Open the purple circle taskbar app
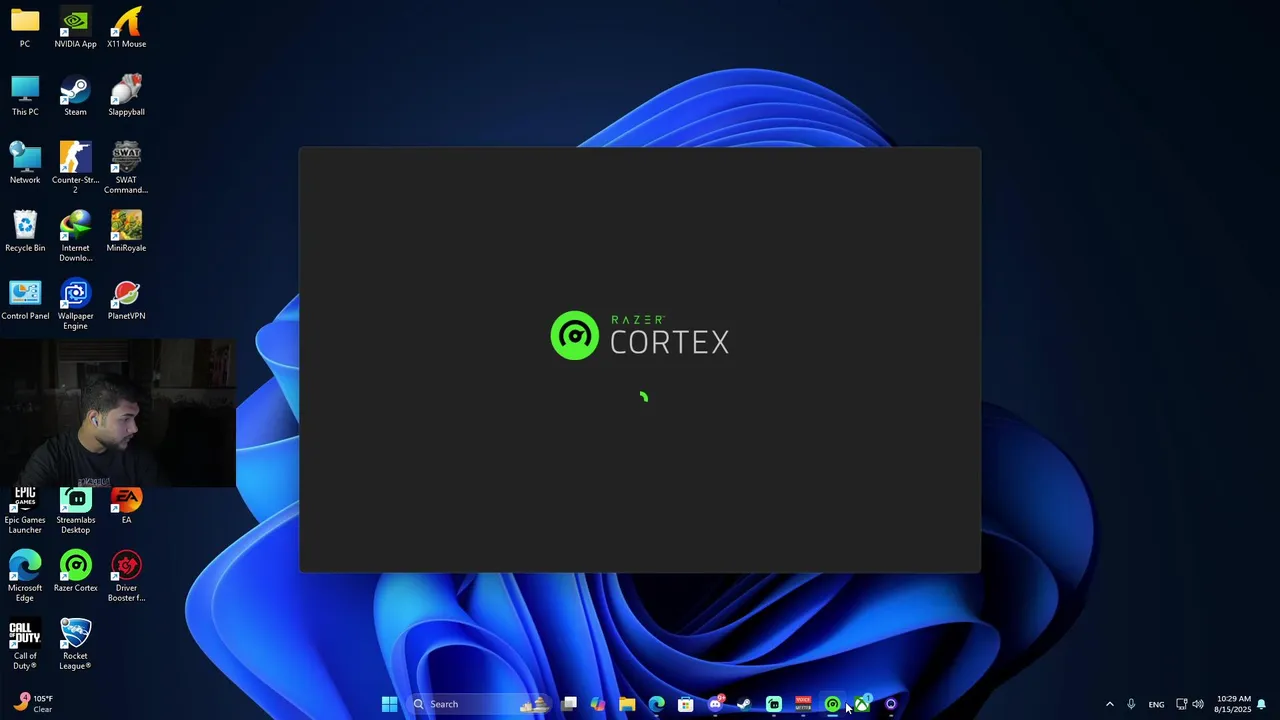The height and width of the screenshot is (720, 1280). pyautogui.click(x=891, y=704)
